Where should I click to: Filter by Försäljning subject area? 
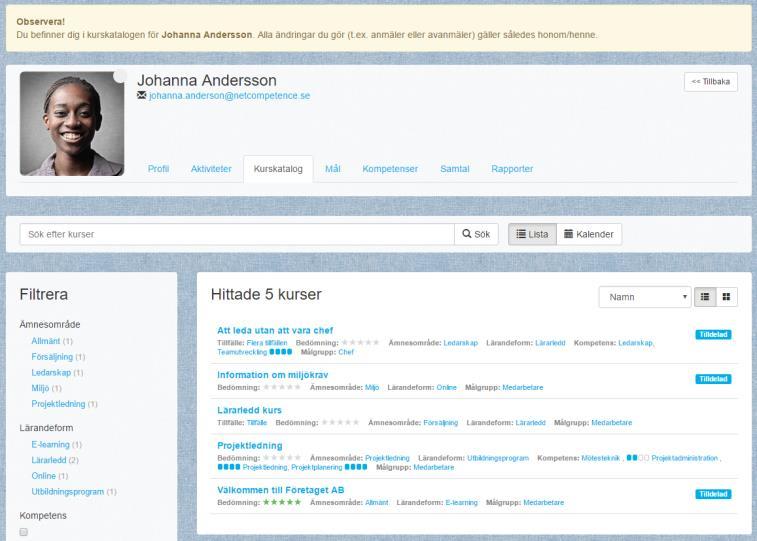(52, 357)
